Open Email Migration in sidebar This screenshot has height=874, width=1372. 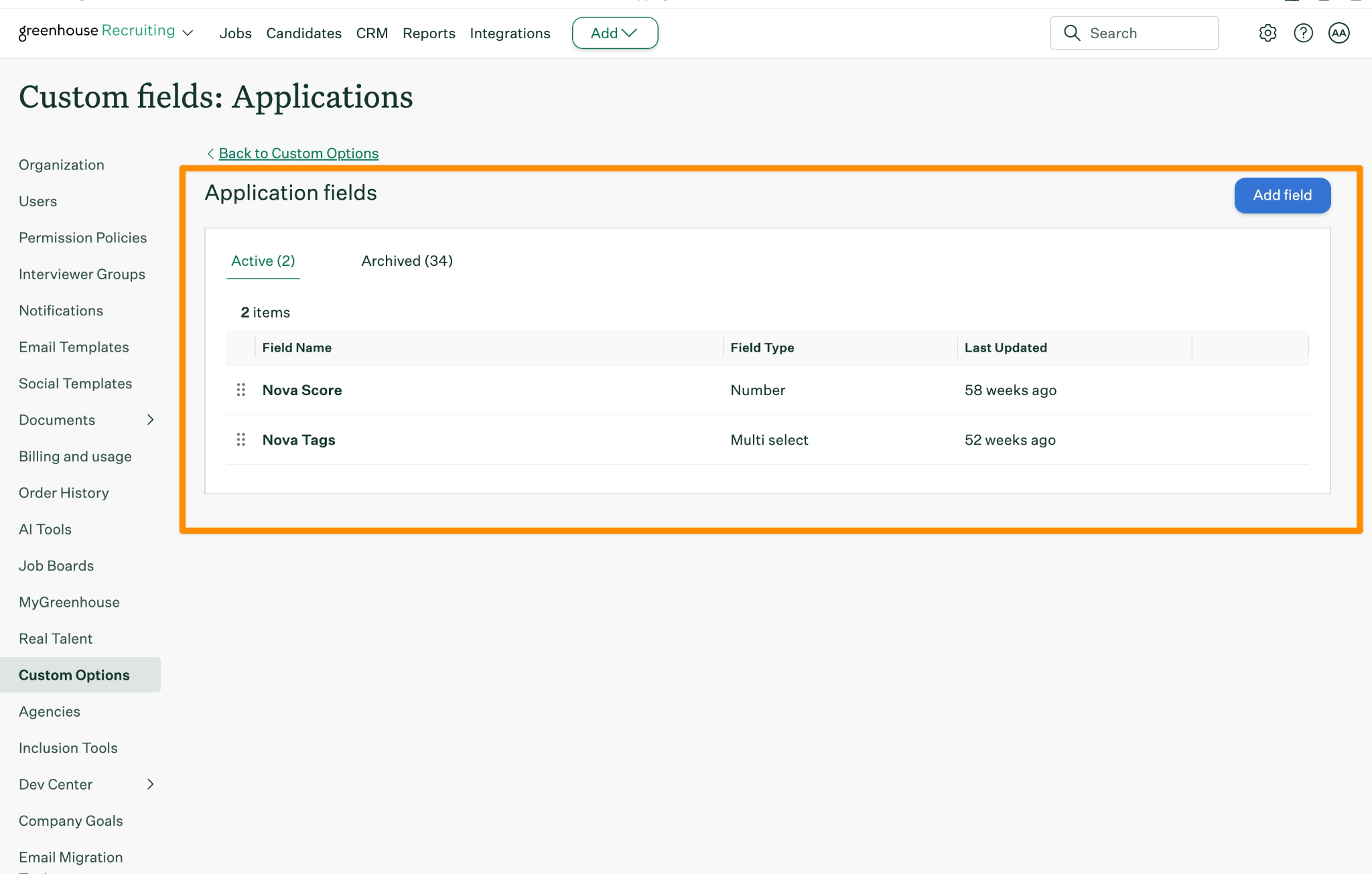(71, 857)
